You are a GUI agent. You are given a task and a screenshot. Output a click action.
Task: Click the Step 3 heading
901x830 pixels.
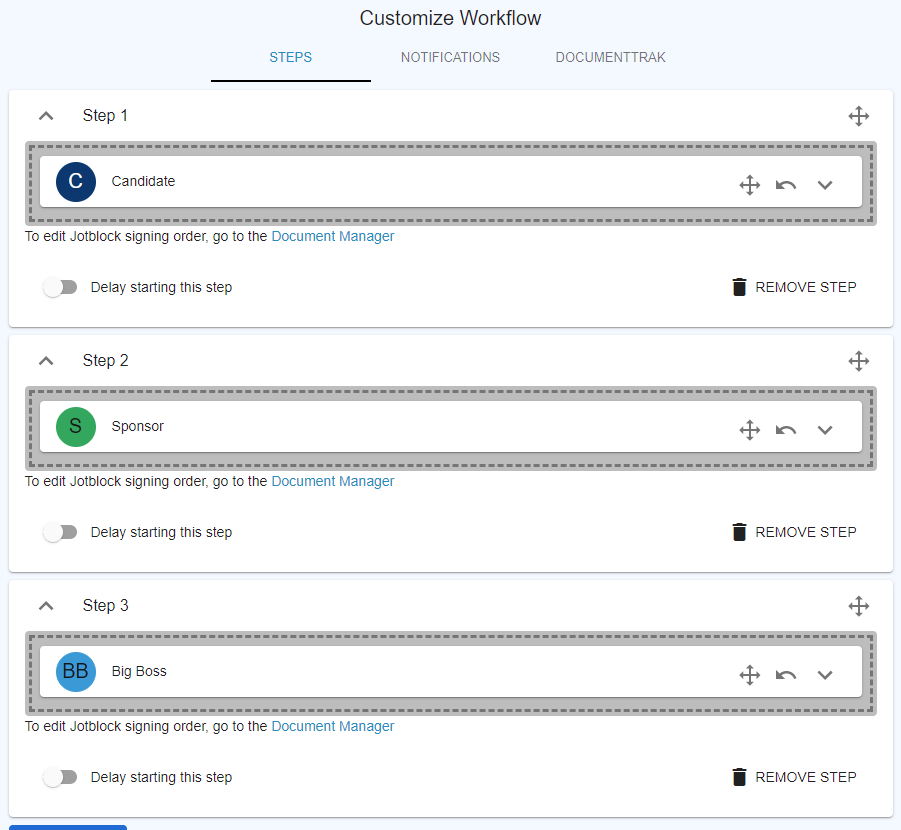[x=105, y=605]
